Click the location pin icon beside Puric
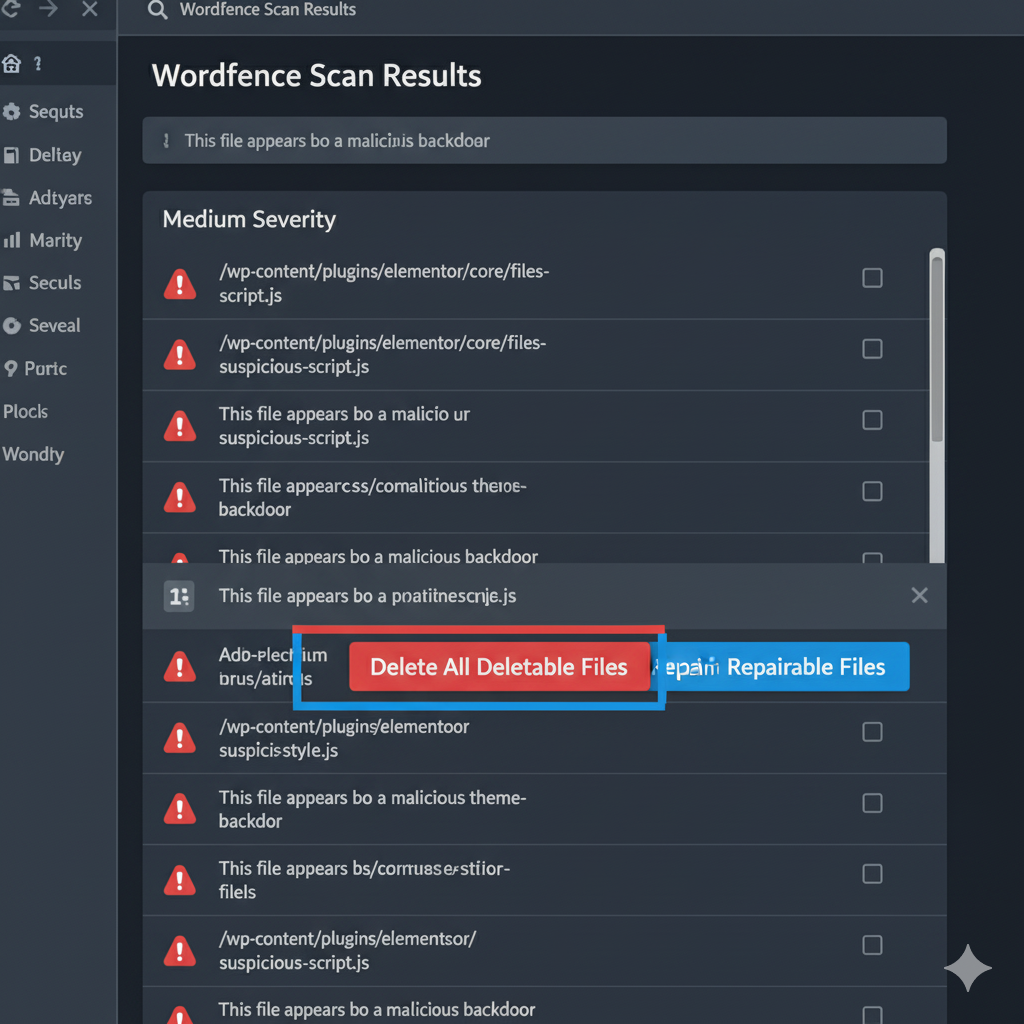 point(12,368)
